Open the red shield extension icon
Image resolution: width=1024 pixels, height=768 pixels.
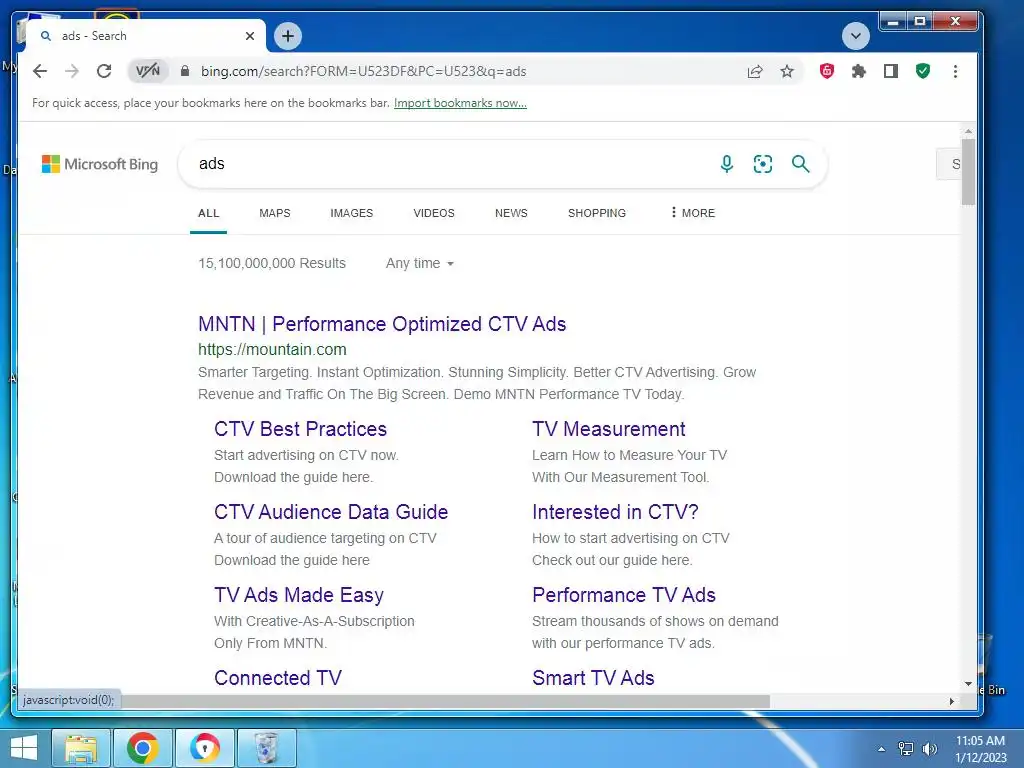click(x=827, y=71)
